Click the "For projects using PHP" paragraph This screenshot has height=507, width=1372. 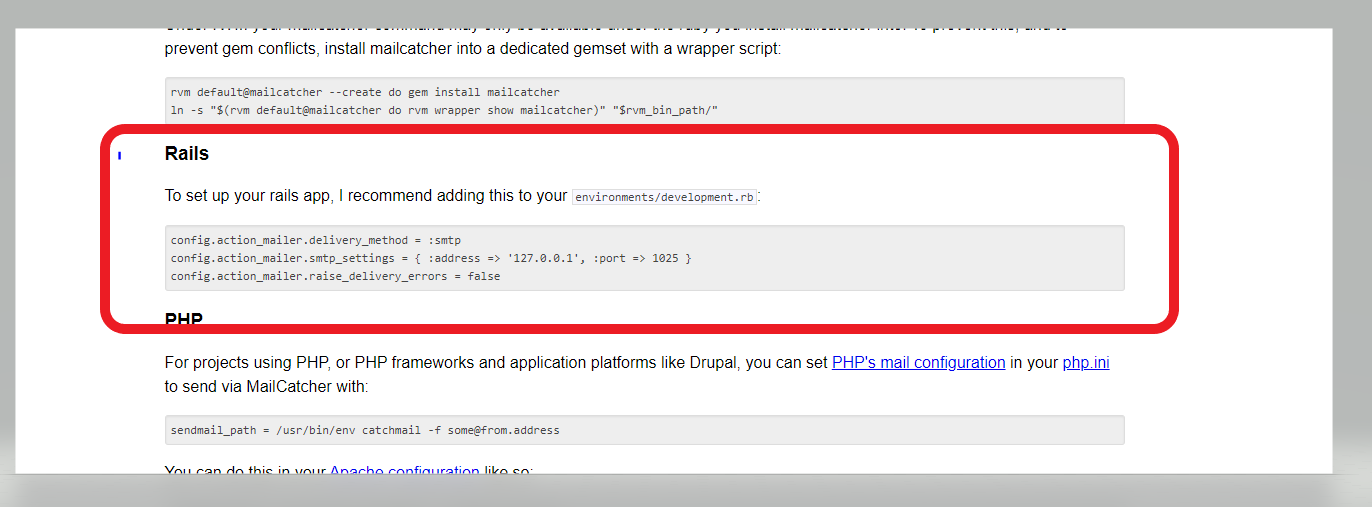pyautogui.click(x=637, y=374)
